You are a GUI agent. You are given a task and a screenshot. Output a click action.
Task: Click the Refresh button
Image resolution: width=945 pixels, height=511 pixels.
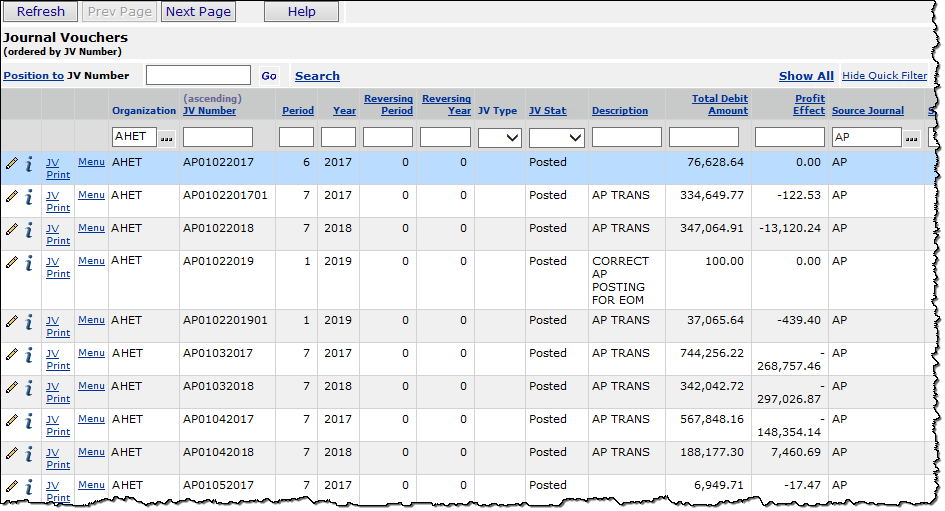[40, 12]
